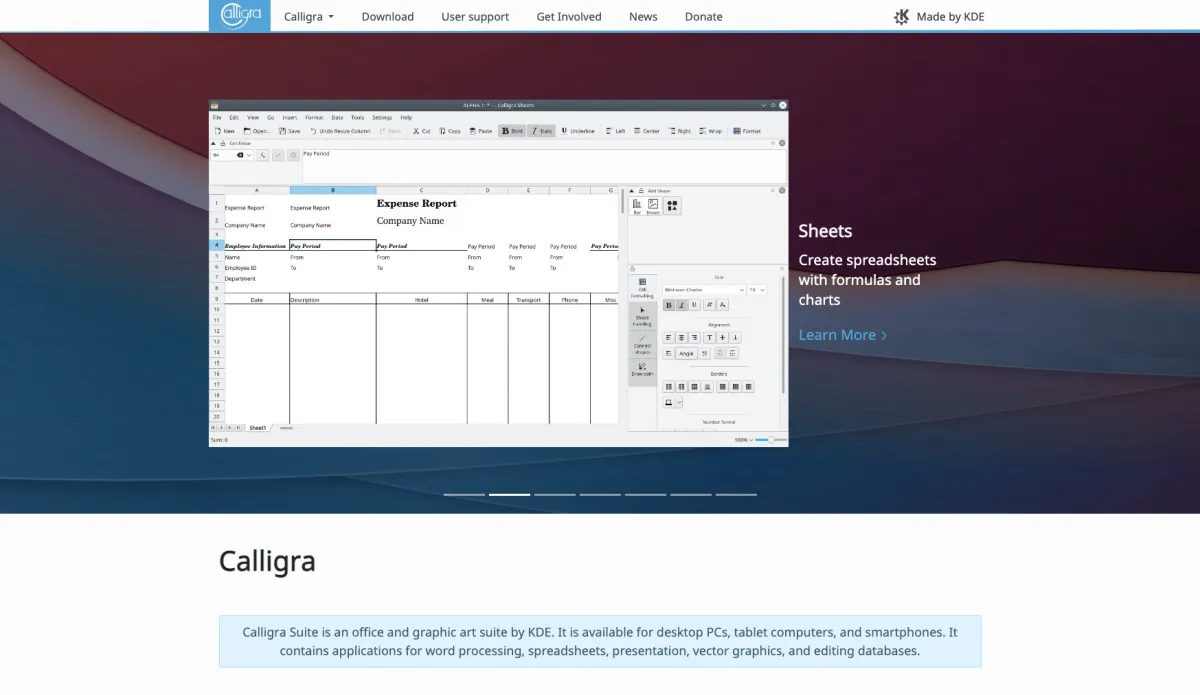
Task: Open the border color dropdown arrow
Action: [x=679, y=402]
